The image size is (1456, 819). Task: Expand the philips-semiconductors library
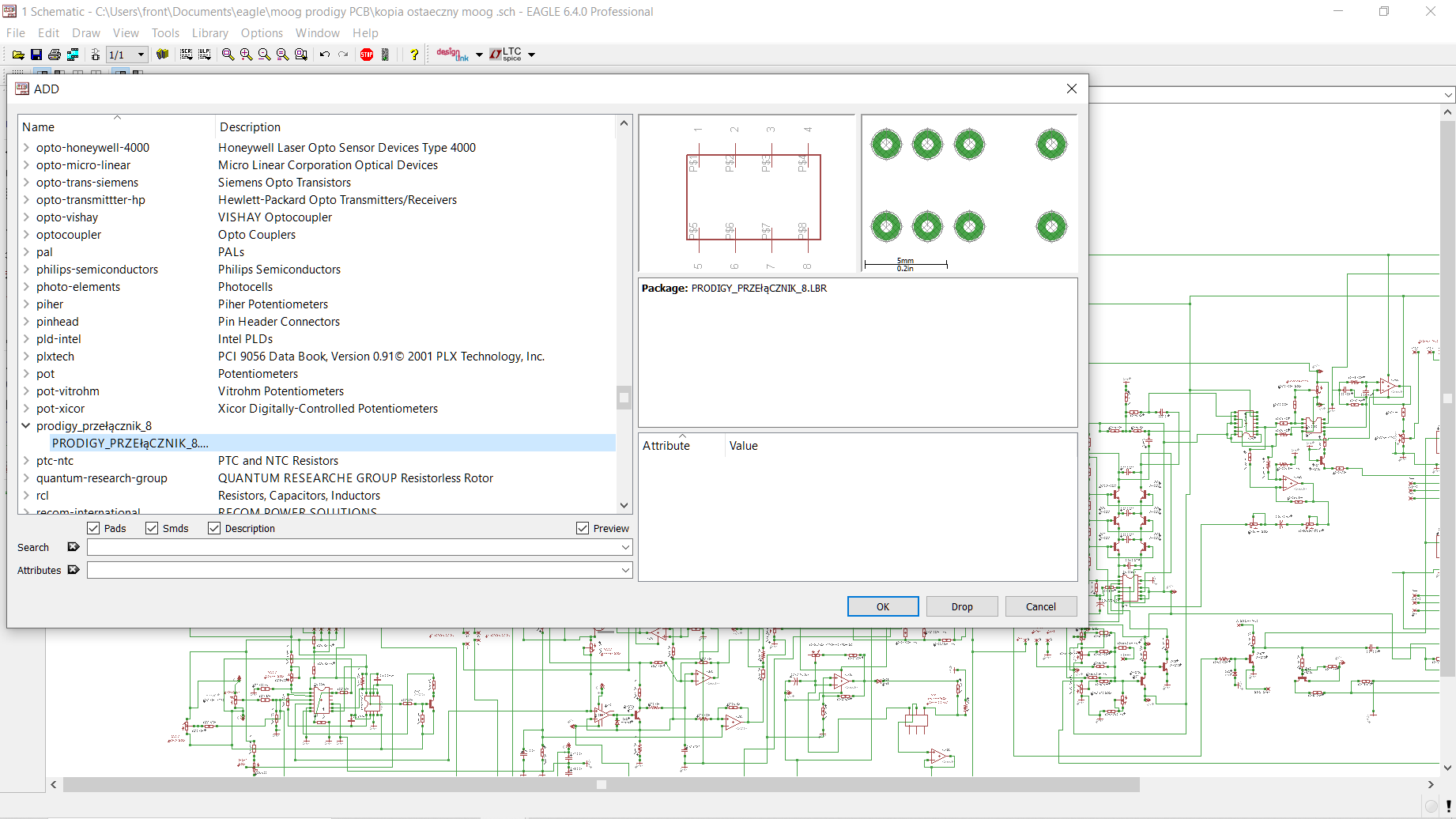pos(26,269)
